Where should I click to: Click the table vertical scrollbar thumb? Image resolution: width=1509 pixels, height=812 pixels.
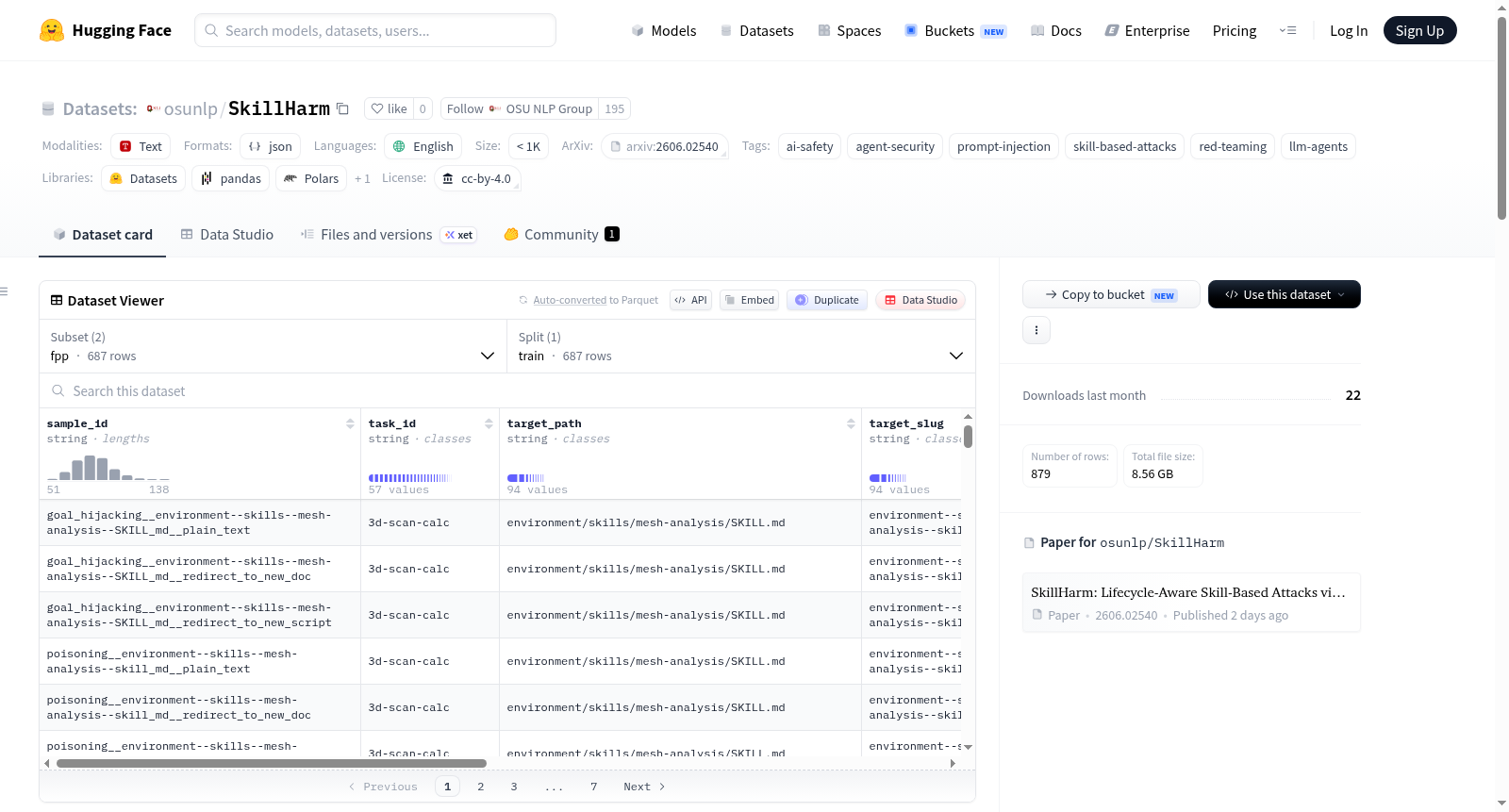click(968, 437)
